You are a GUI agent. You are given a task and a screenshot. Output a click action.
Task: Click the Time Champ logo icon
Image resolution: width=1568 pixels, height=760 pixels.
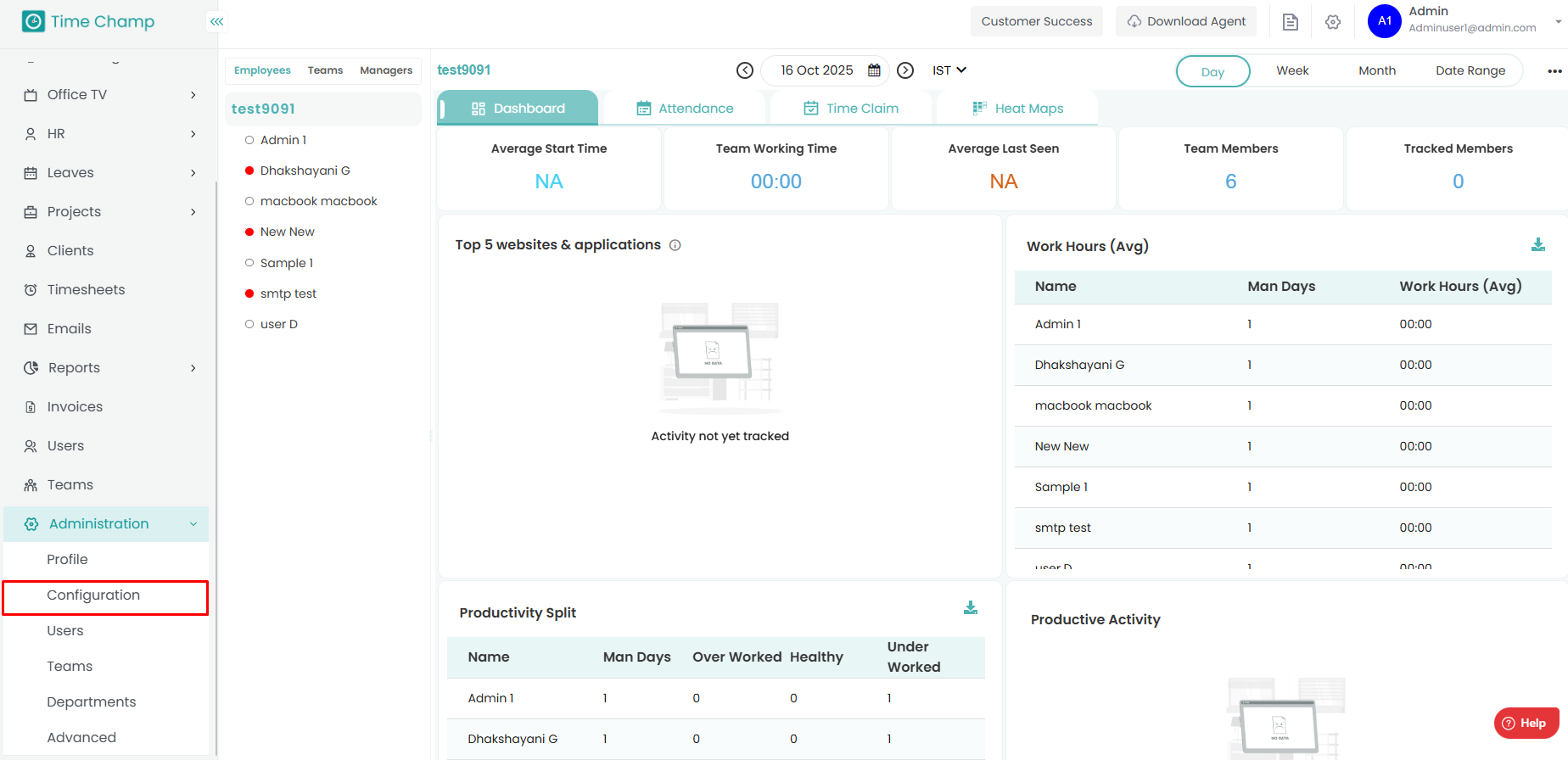[x=33, y=21]
